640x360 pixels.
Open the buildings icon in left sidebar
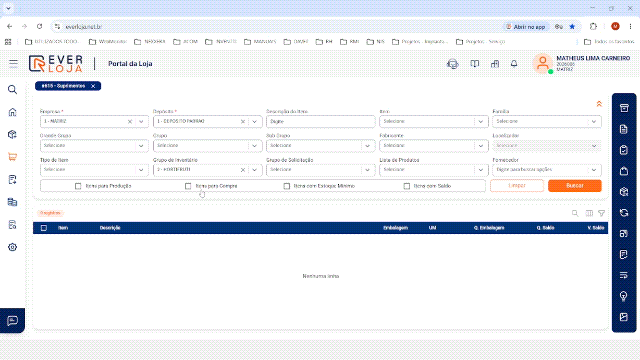(12, 202)
